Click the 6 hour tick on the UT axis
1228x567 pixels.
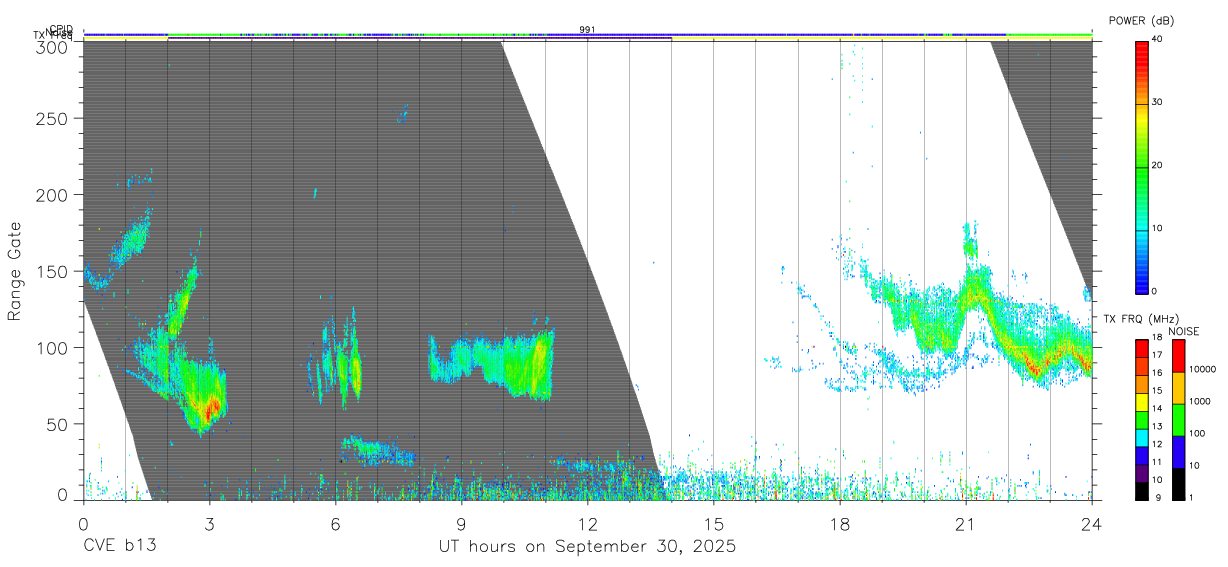tap(335, 523)
